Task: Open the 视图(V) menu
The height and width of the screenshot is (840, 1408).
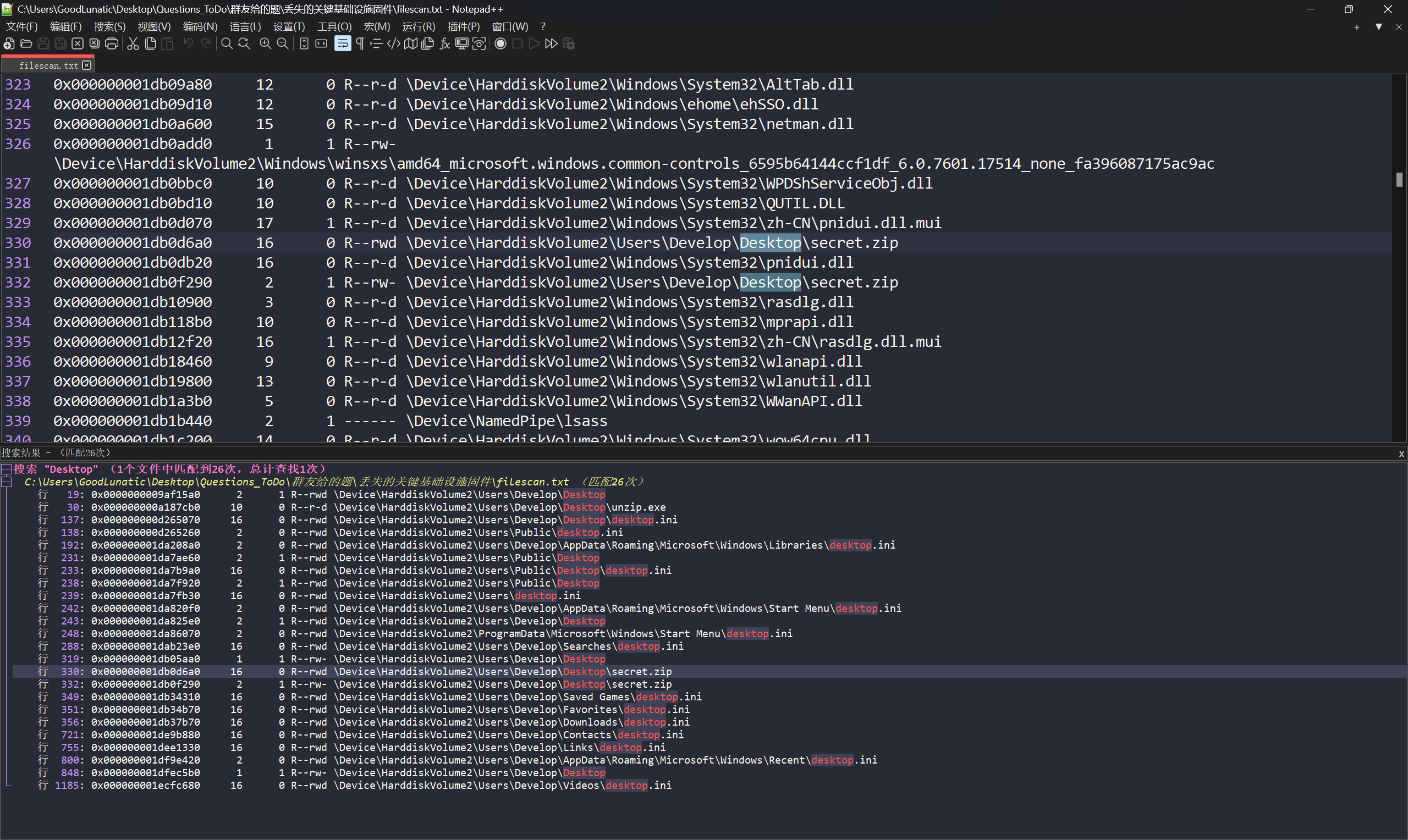Action: pos(154,26)
